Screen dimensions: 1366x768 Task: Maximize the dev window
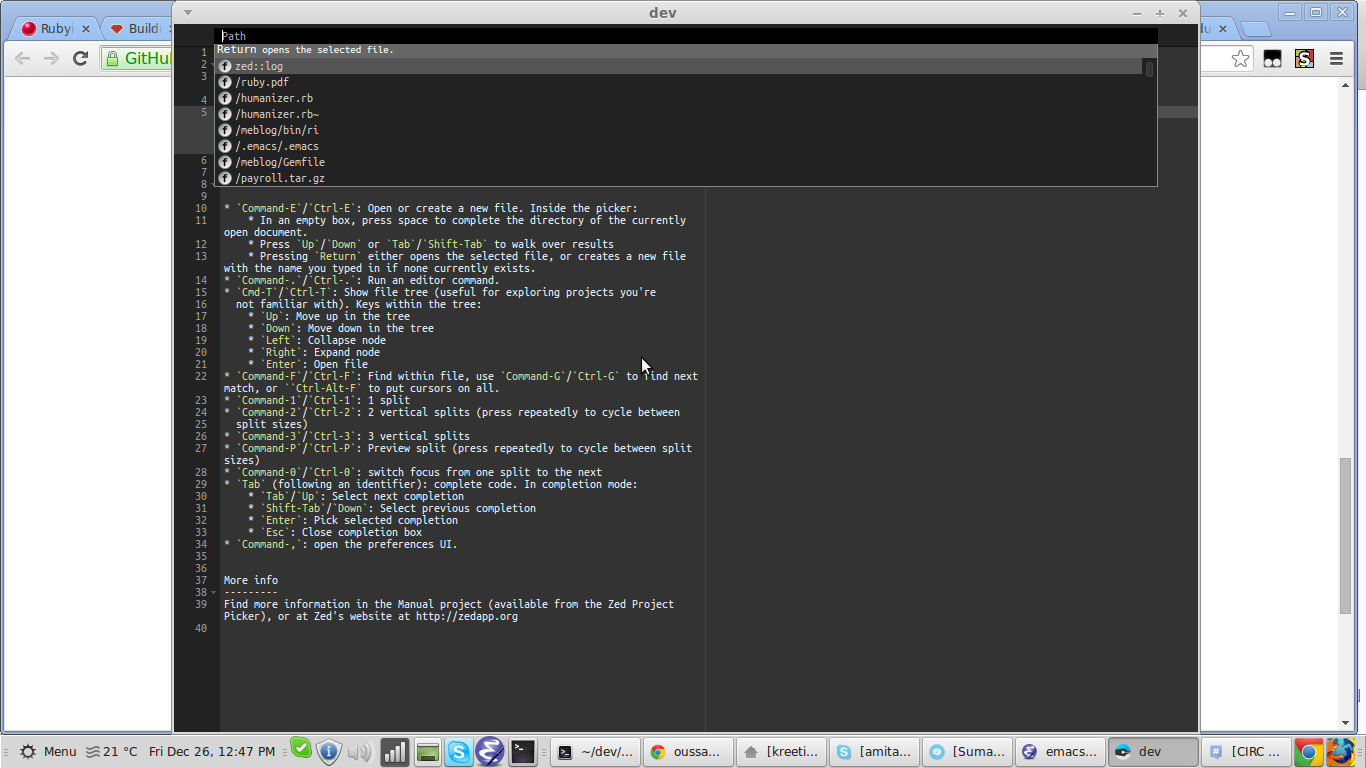click(x=1160, y=13)
